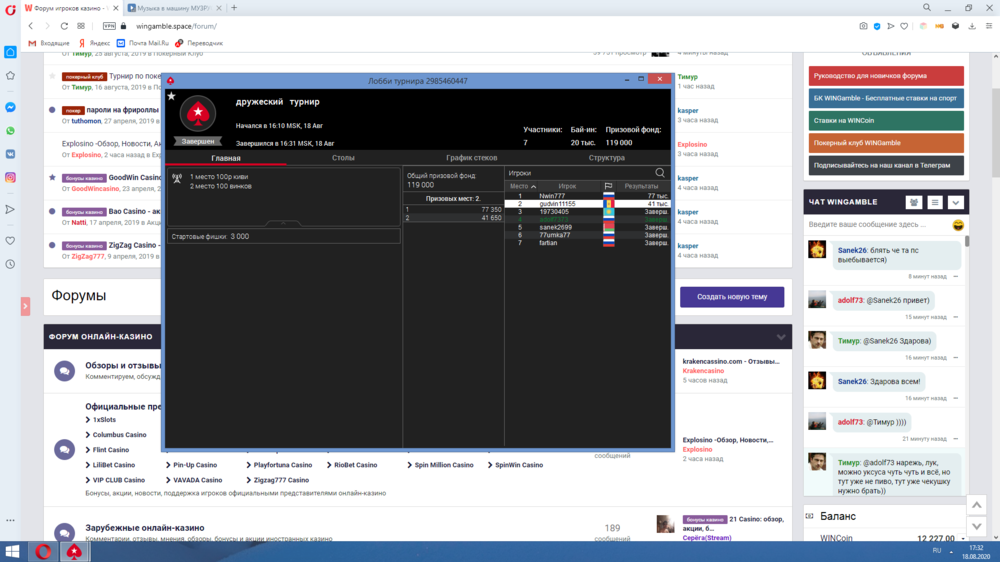The width and height of the screenshot is (1000, 562).
Task: Open the VK messenger in the Opera sidebar
Action: click(10, 154)
